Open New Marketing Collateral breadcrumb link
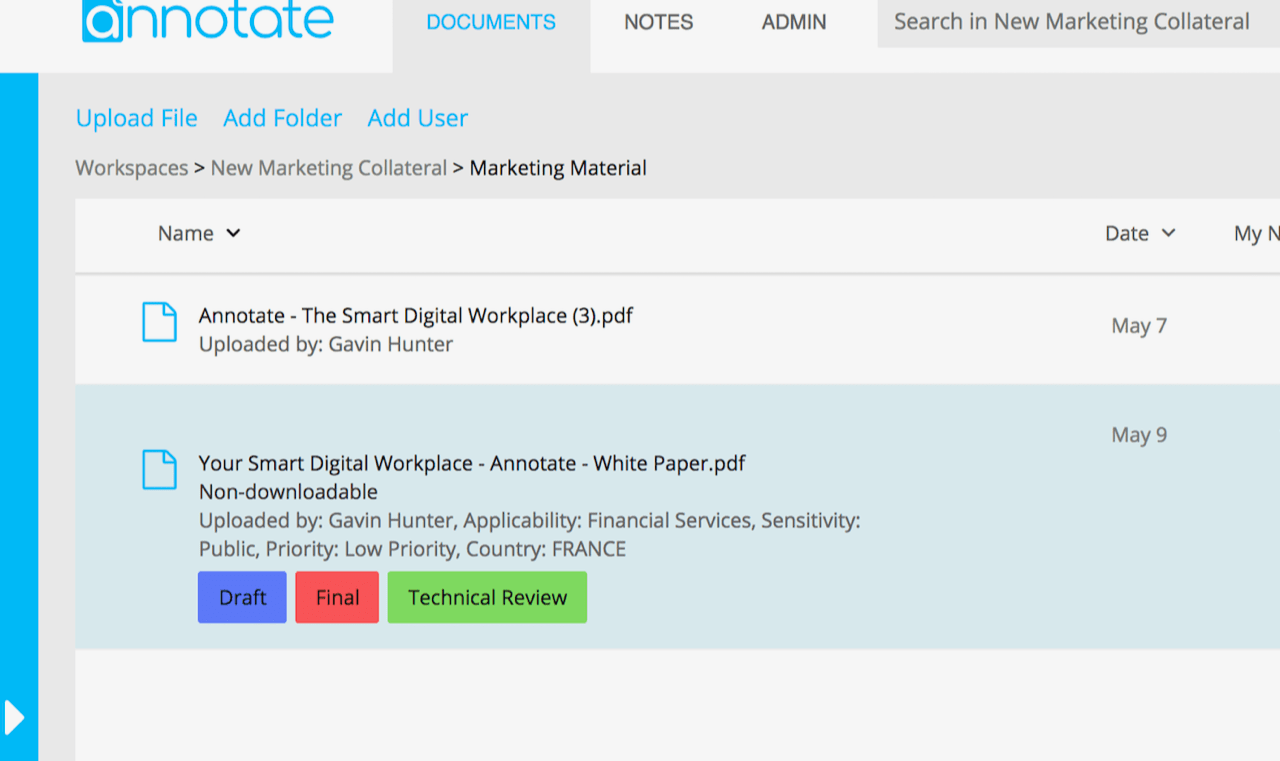 click(328, 168)
